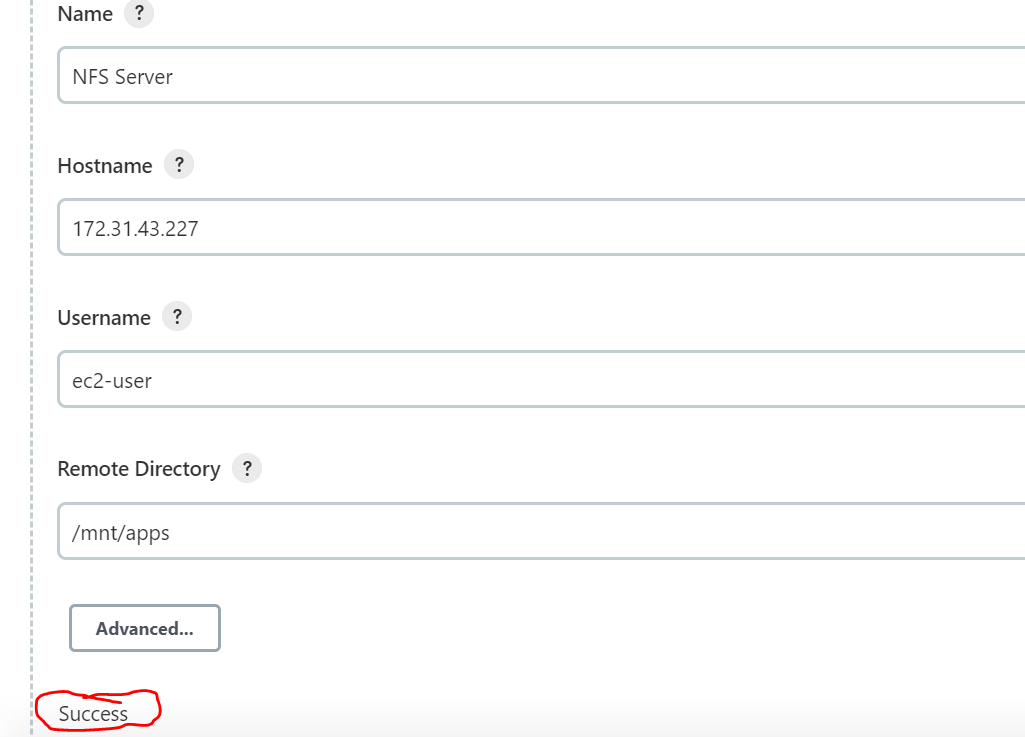The width and height of the screenshot is (1025, 737).
Task: Click the circled Success message
Action: coord(94,712)
